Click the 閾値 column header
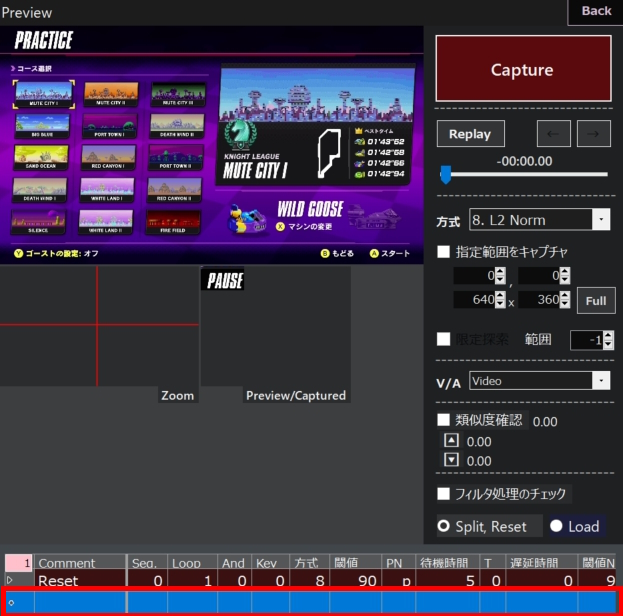Image resolution: width=623 pixels, height=616 pixels. (355, 562)
